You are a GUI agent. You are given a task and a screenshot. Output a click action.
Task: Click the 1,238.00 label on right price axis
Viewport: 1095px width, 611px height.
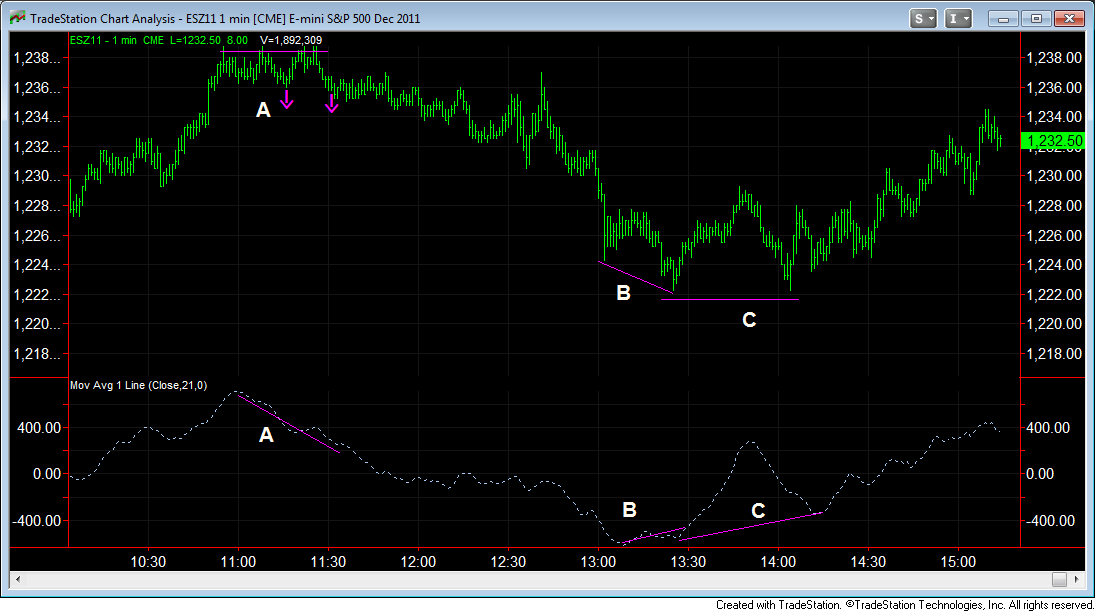tap(1054, 58)
